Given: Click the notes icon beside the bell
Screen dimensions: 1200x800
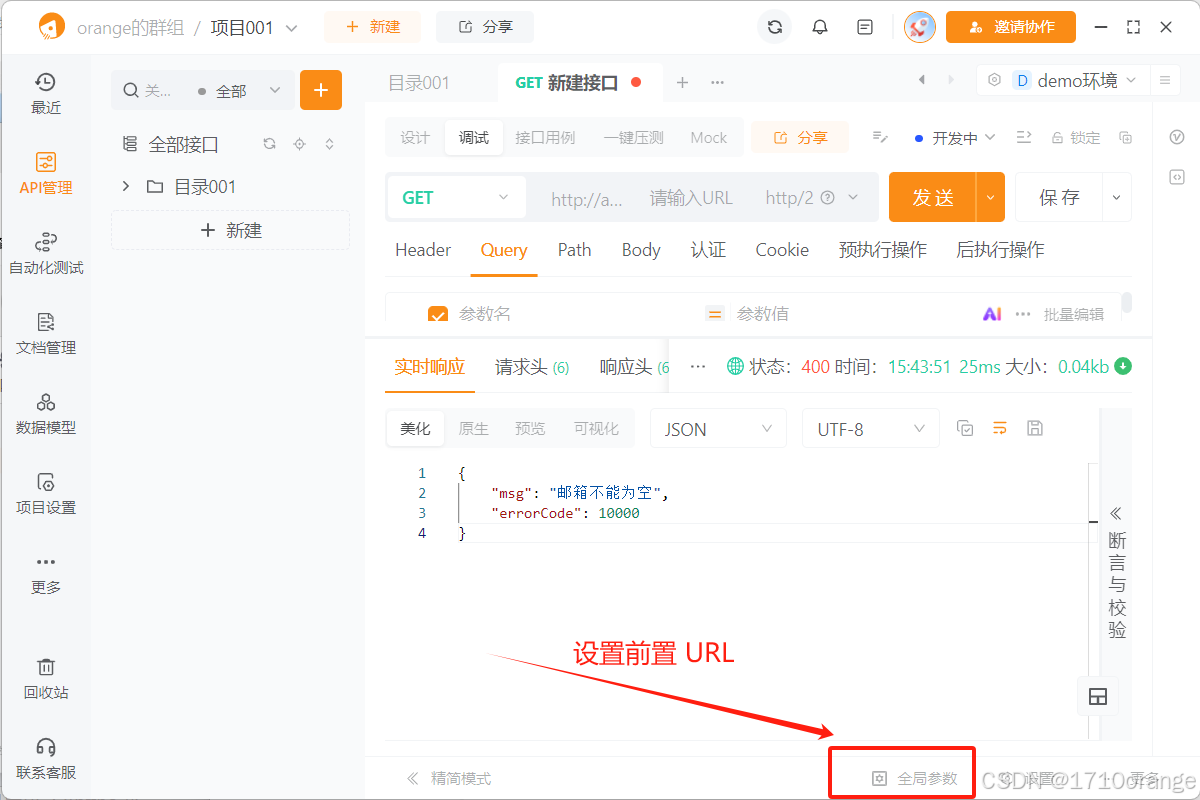Looking at the screenshot, I should (865, 27).
